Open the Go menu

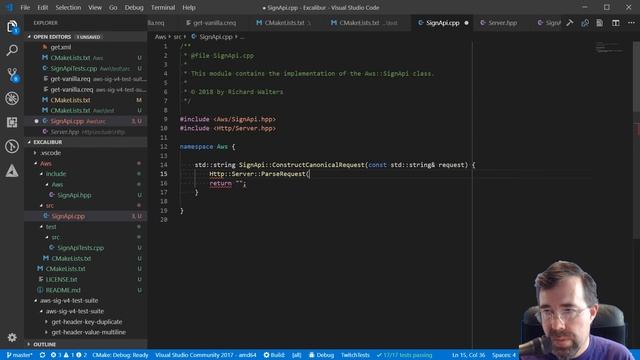coord(113,7)
